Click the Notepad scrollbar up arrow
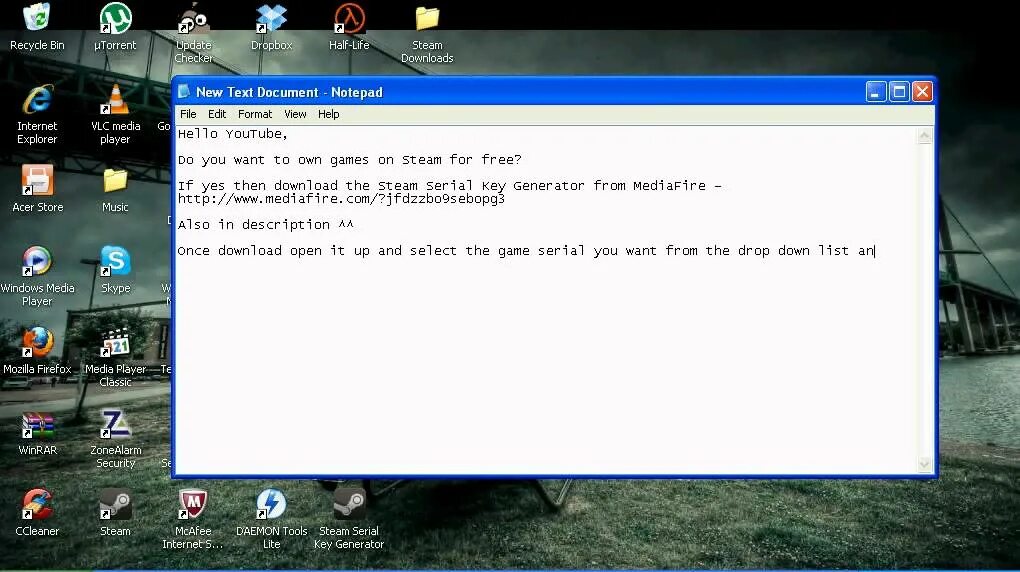The height and width of the screenshot is (572, 1020). (x=924, y=135)
